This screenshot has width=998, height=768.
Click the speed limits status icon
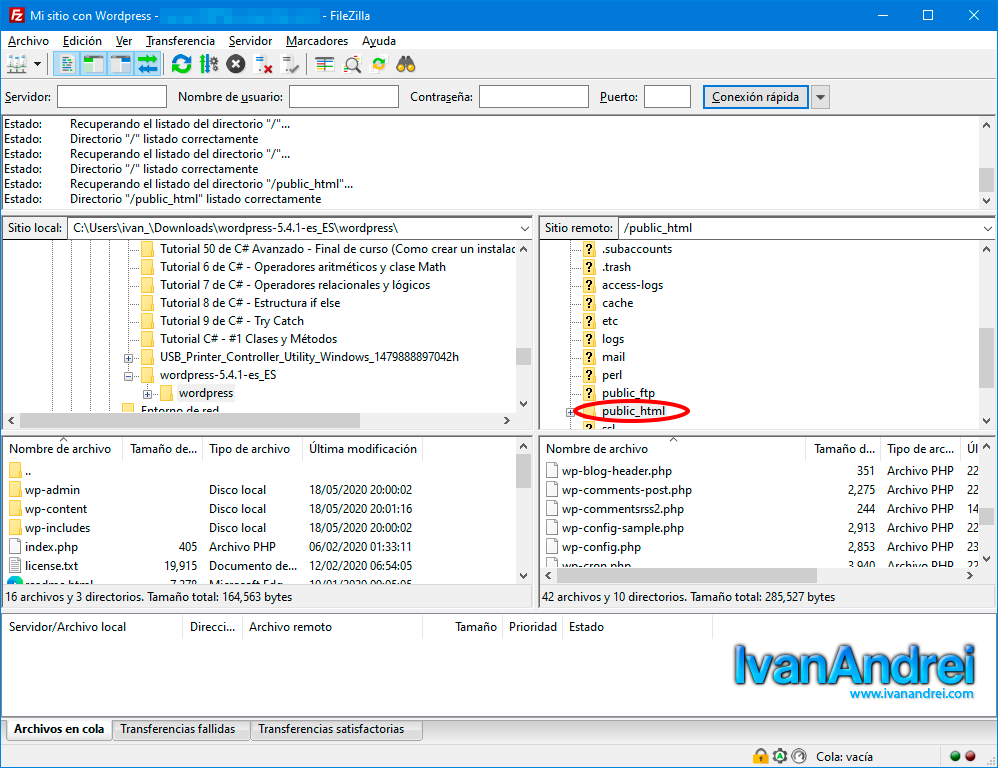pyautogui.click(x=799, y=757)
